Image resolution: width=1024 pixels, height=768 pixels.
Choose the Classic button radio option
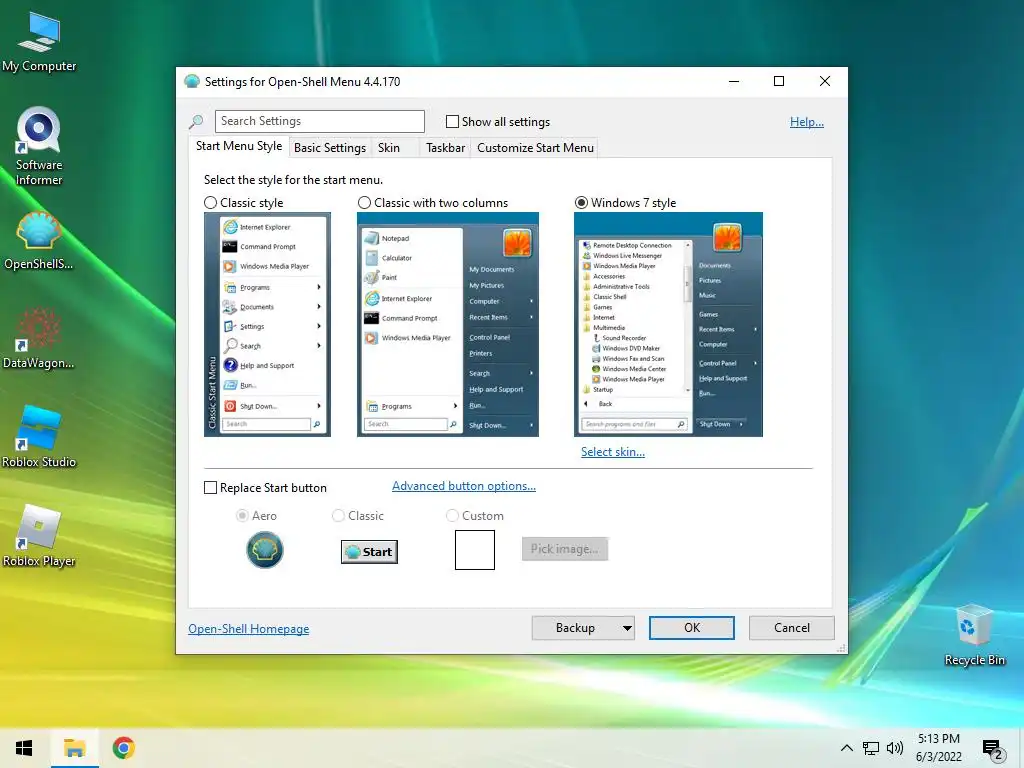click(338, 516)
